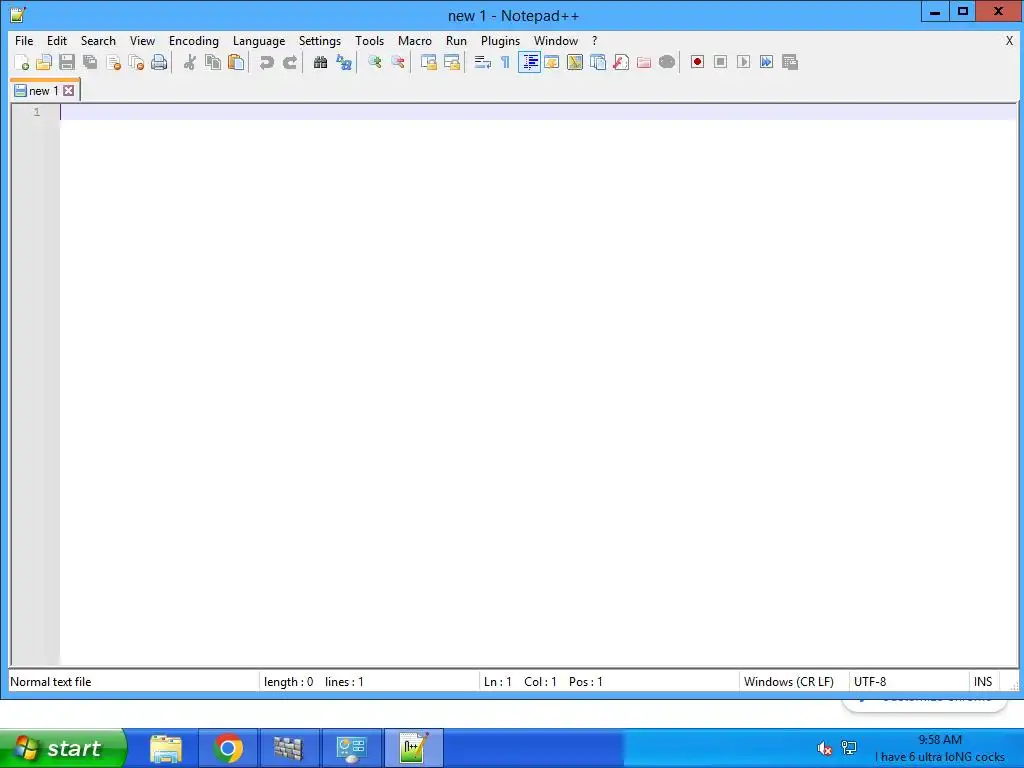Open the Search menu
Viewport: 1024px width, 768px height.
[99, 40]
